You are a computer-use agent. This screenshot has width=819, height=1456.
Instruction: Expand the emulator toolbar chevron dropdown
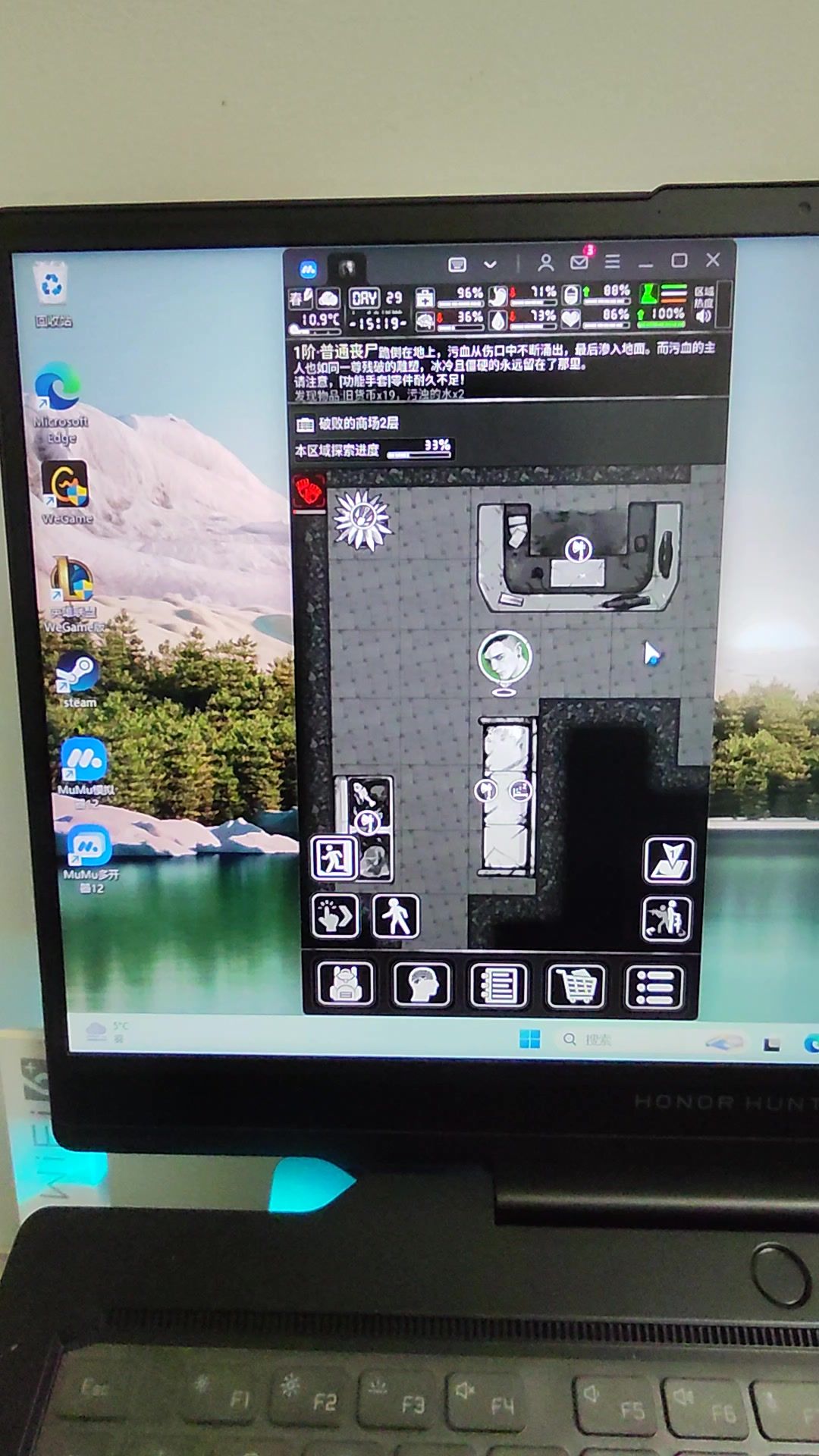(x=490, y=264)
